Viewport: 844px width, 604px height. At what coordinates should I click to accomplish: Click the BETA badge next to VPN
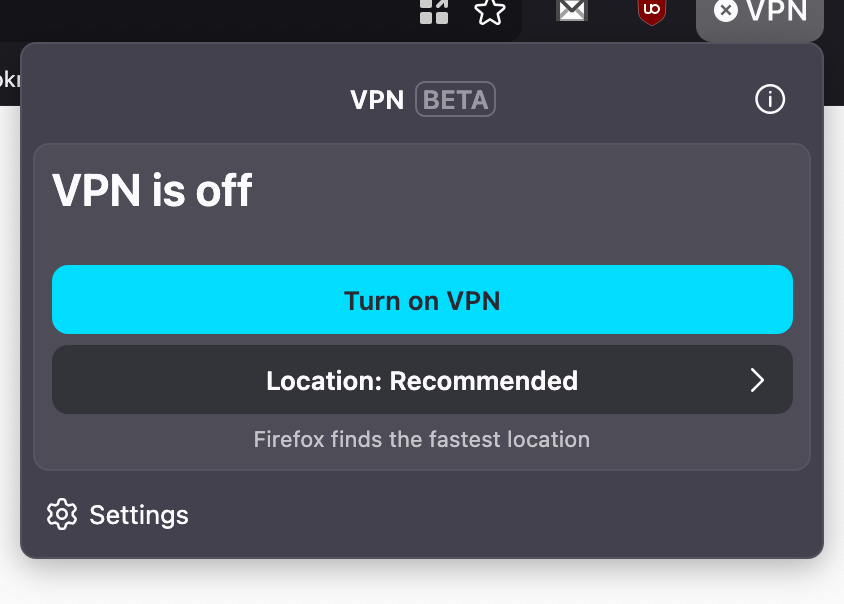[x=455, y=99]
